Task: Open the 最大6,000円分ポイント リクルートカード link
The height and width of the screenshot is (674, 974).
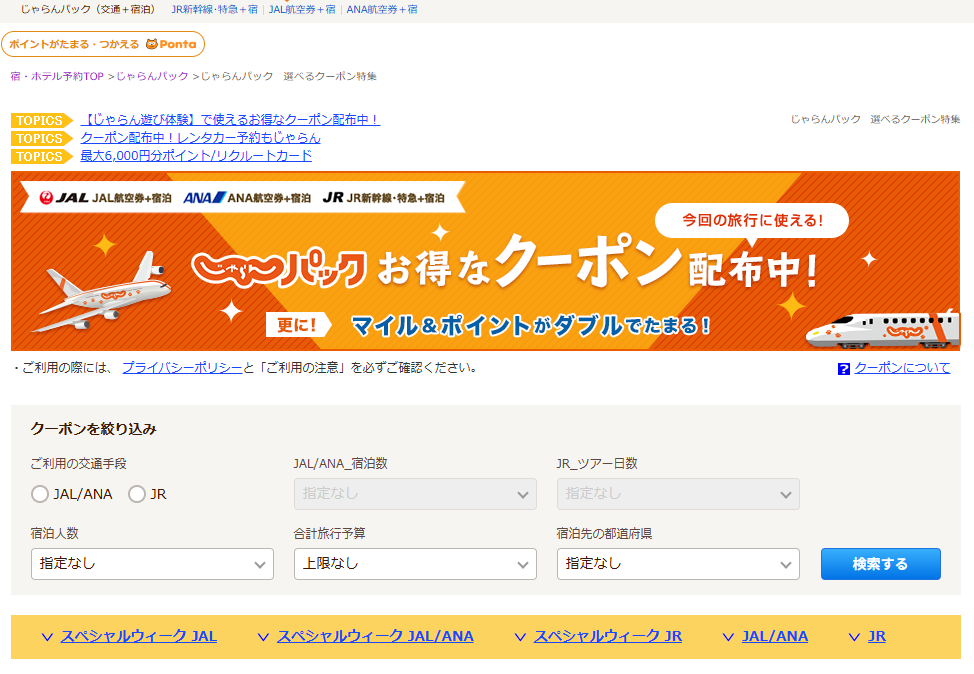Action: tap(196, 156)
